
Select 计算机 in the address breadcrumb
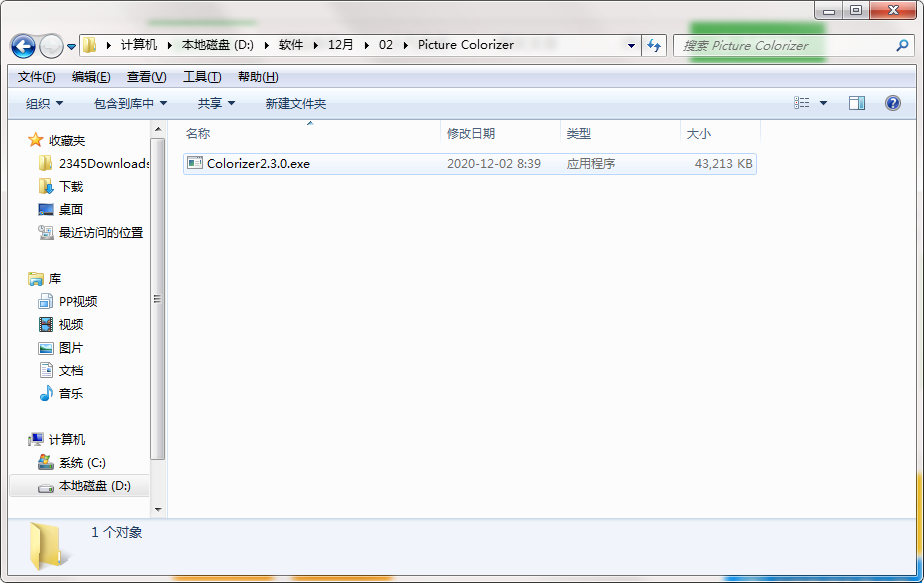pos(139,45)
